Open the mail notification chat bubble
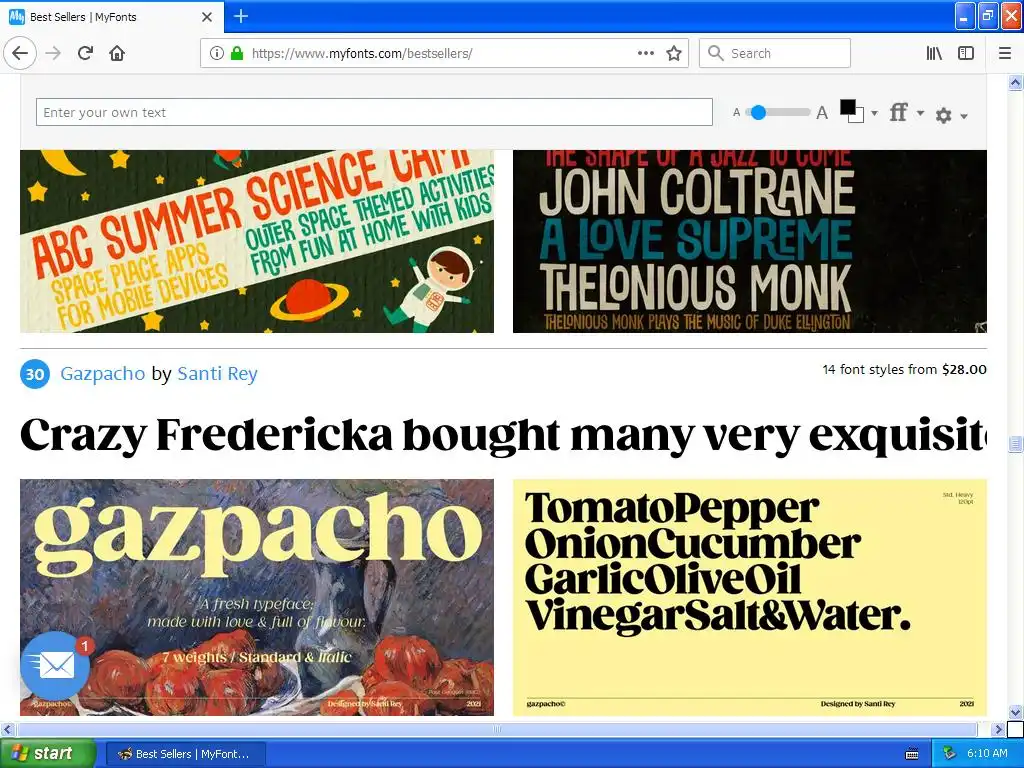This screenshot has height=768, width=1024. pyautogui.click(x=56, y=665)
